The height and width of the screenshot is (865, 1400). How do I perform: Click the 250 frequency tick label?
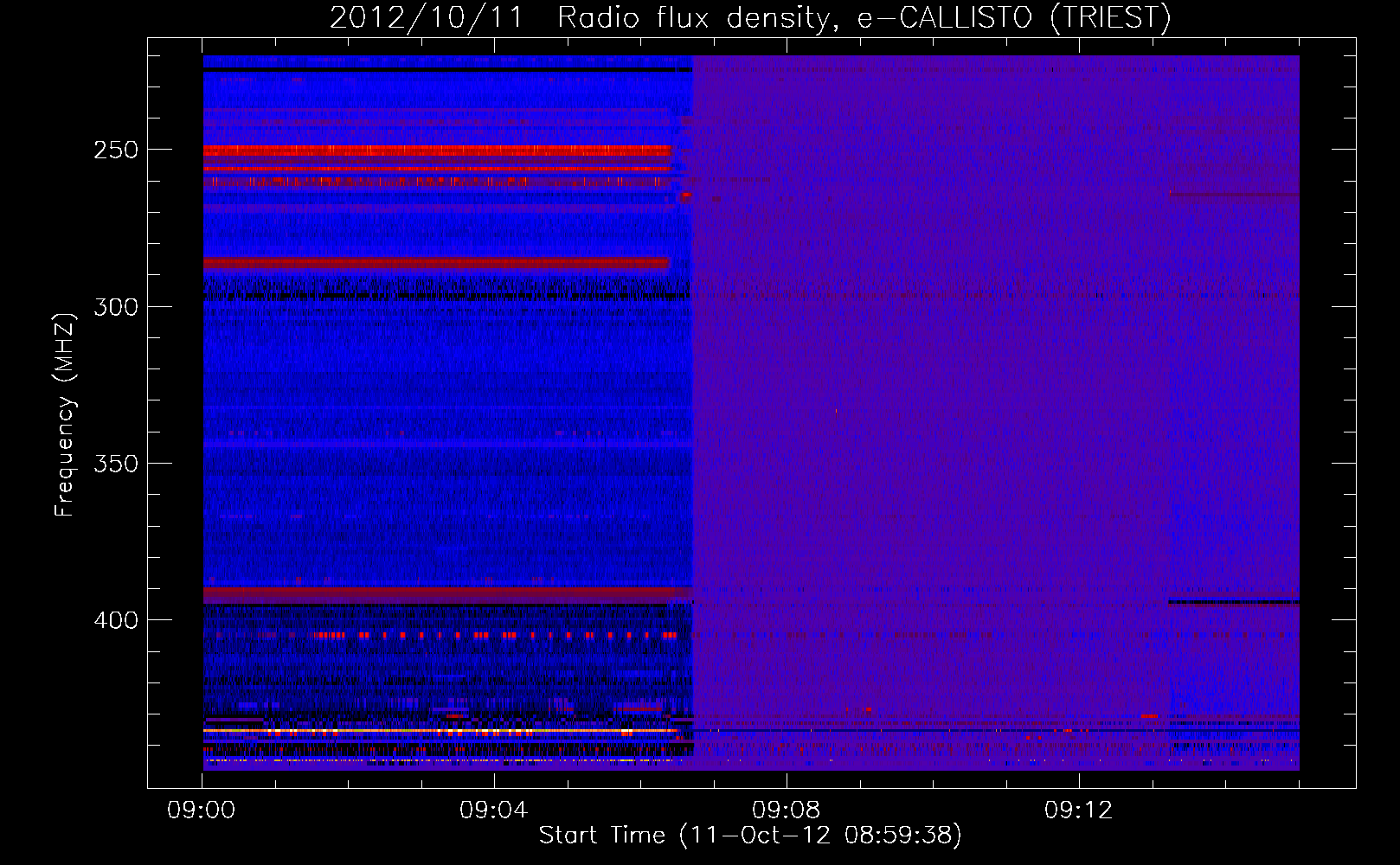116,150
